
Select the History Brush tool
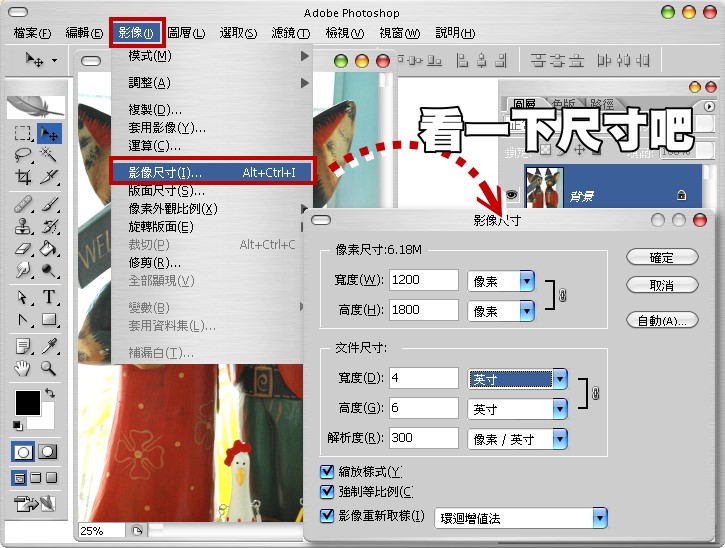pos(49,227)
